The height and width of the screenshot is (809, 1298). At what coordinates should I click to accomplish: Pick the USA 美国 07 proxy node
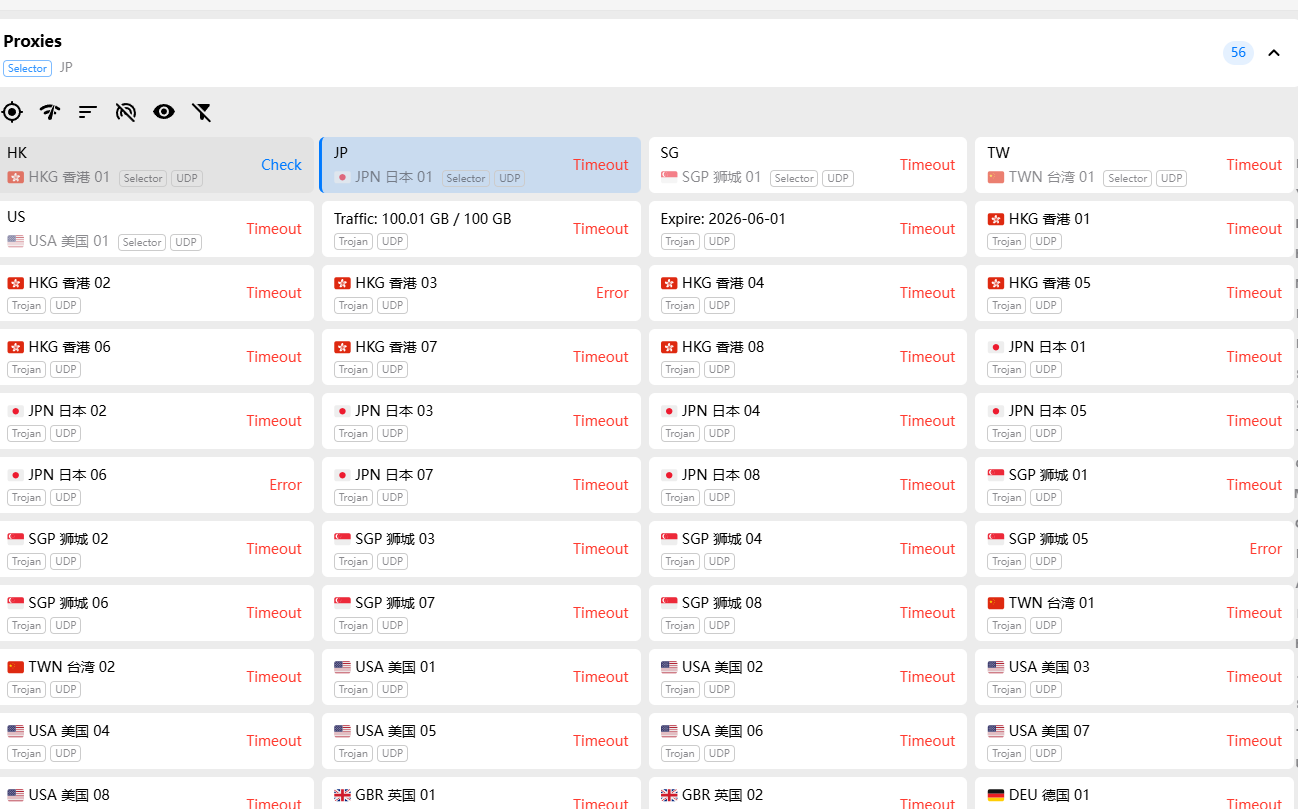(x=1134, y=741)
